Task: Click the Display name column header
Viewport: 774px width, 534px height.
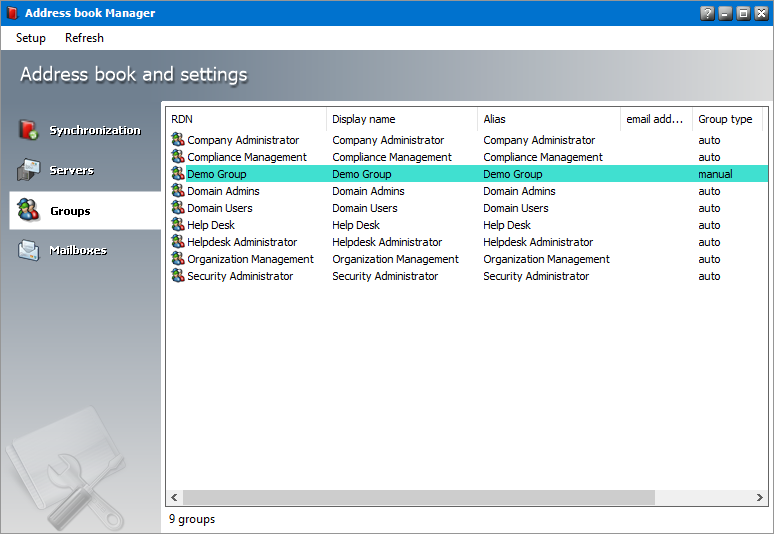Action: point(401,119)
